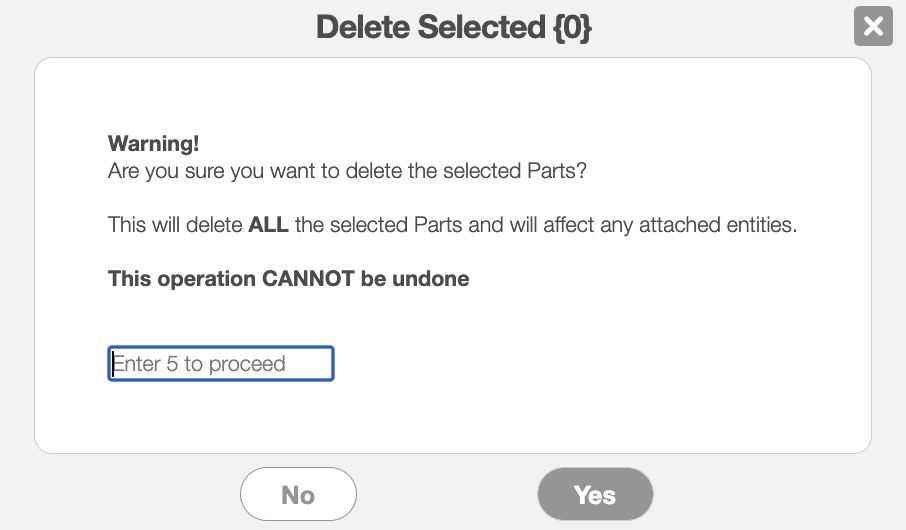This screenshot has width=906, height=530.
Task: Click the 'Delete Selected {0}' title
Action: pos(454,27)
